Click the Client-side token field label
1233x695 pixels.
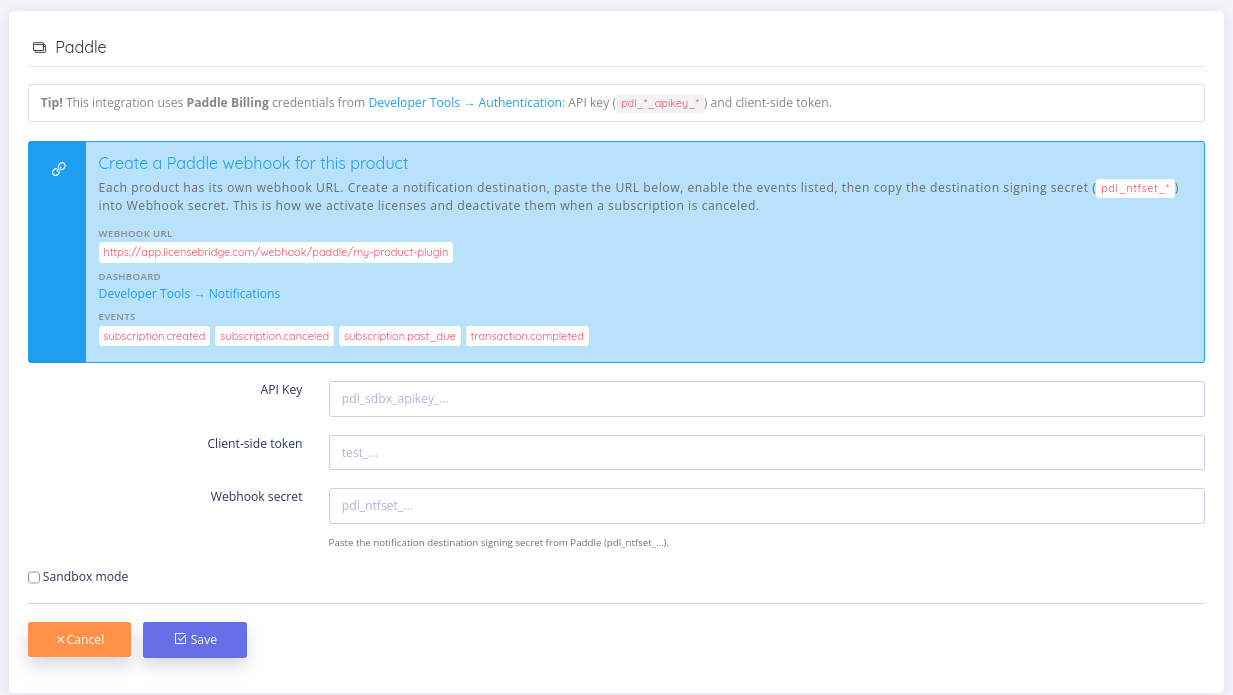tap(255, 443)
